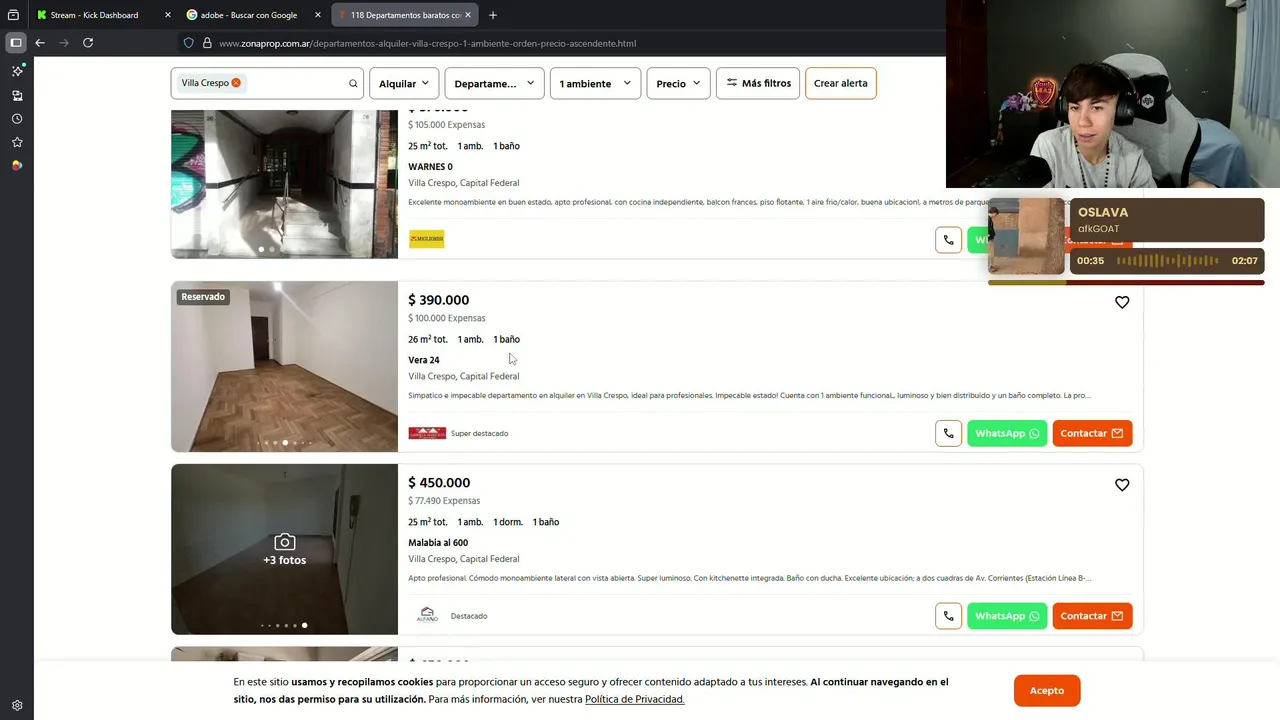Click the search magnifier in location box
Screen dimensions: 1280x720
353,84
